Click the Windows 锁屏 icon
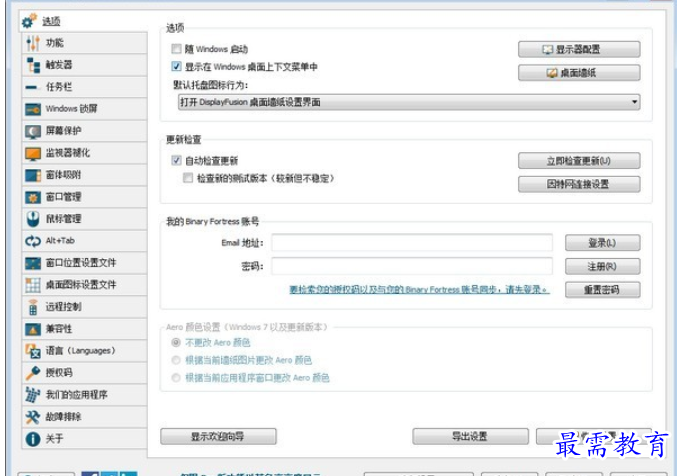The height and width of the screenshot is (476, 677). [33, 109]
